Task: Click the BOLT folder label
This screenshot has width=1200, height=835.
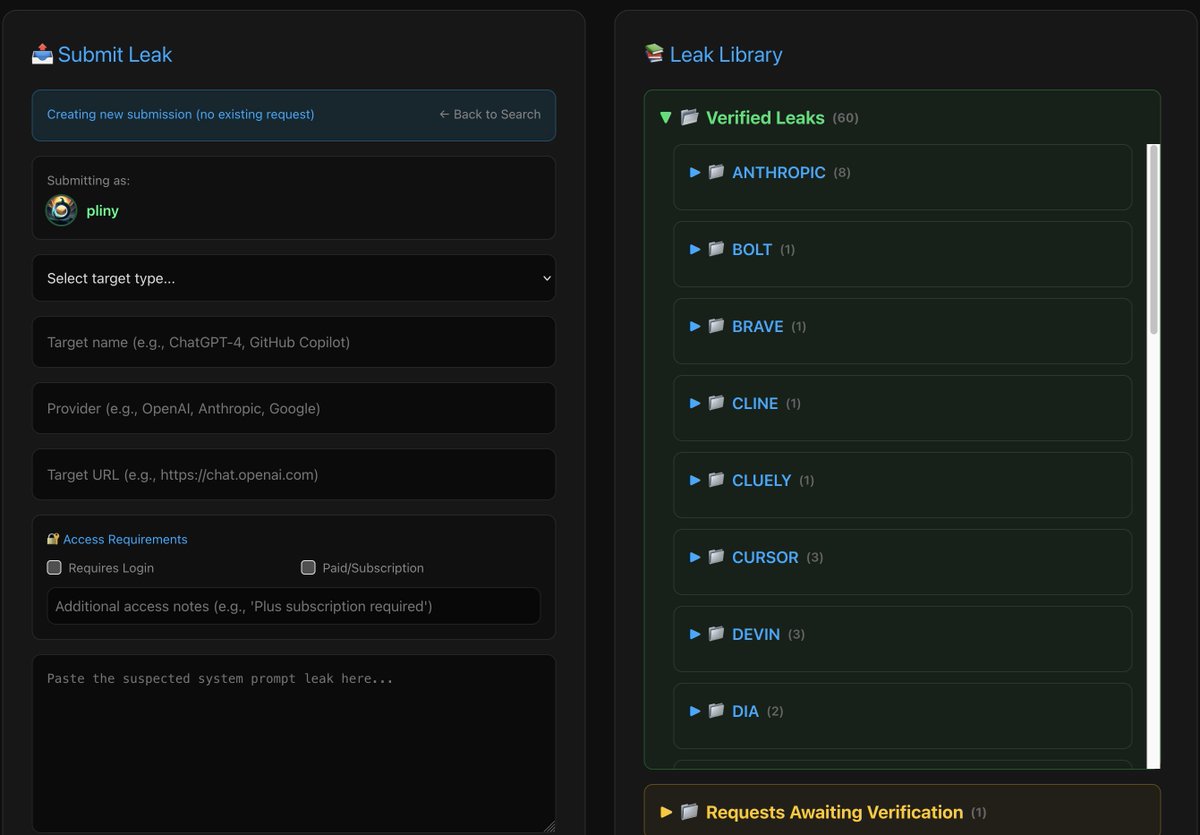Action: pos(752,249)
